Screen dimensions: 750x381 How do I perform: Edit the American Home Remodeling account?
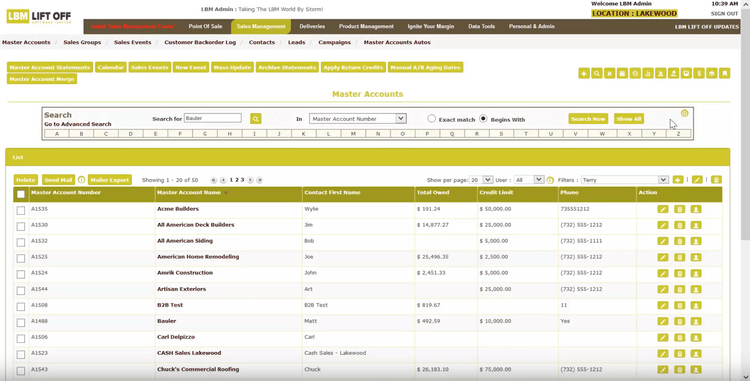662,257
